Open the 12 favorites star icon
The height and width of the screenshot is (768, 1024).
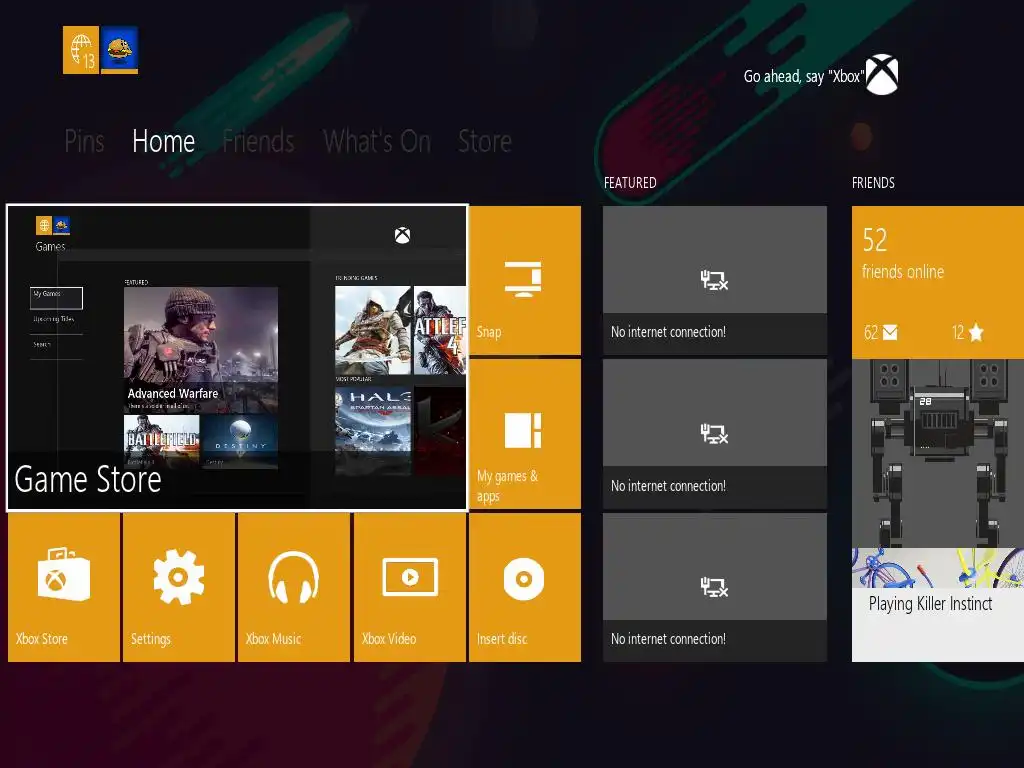click(976, 333)
